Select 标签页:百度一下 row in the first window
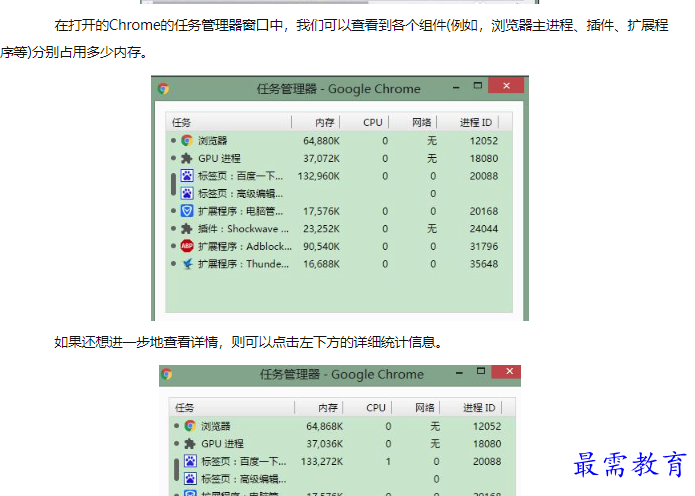695x496 pixels. point(339,176)
